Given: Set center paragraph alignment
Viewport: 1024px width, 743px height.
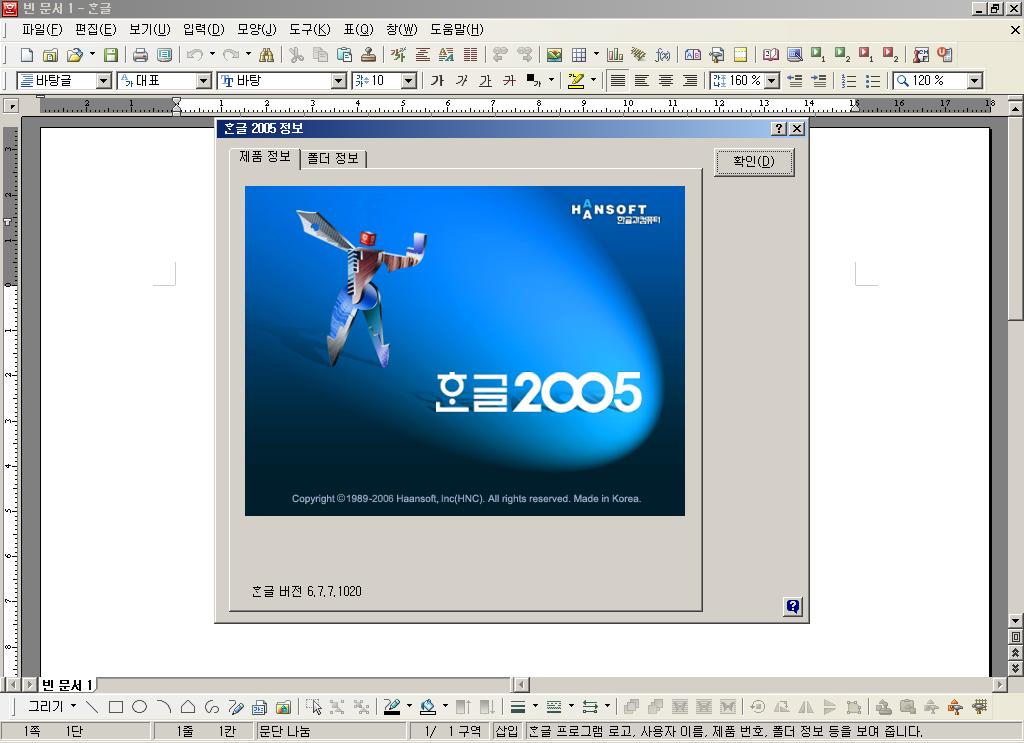Looking at the screenshot, I should (665, 81).
